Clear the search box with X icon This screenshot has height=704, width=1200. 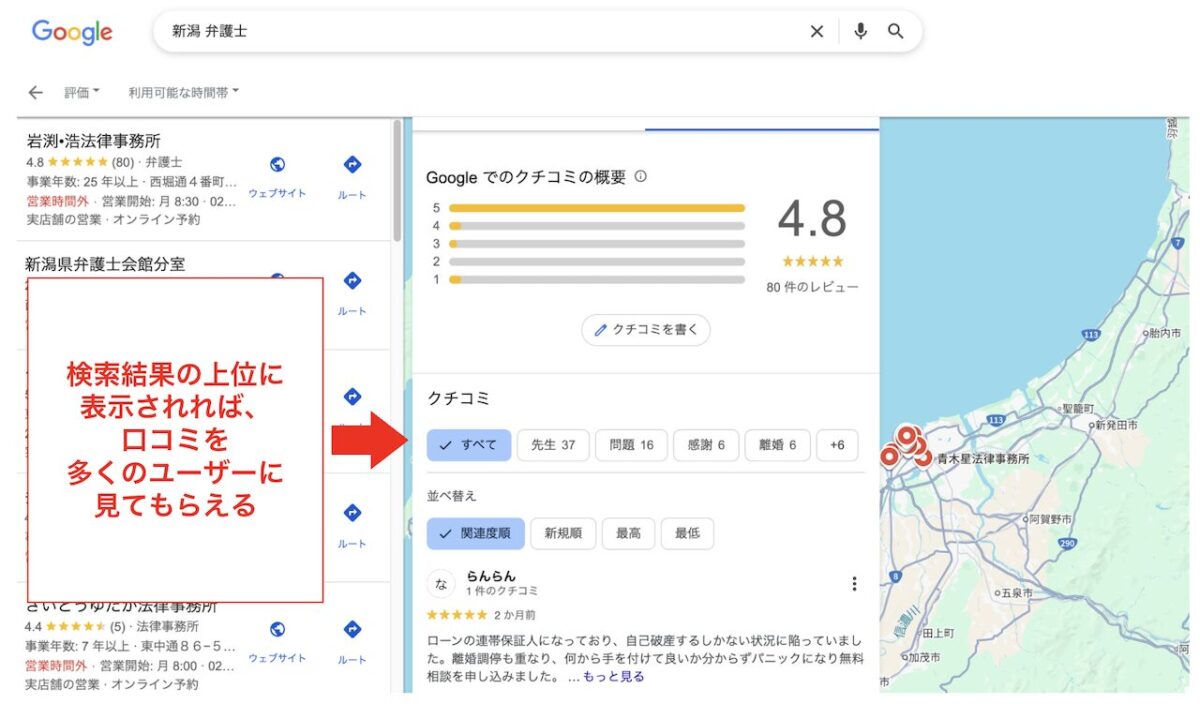[817, 32]
